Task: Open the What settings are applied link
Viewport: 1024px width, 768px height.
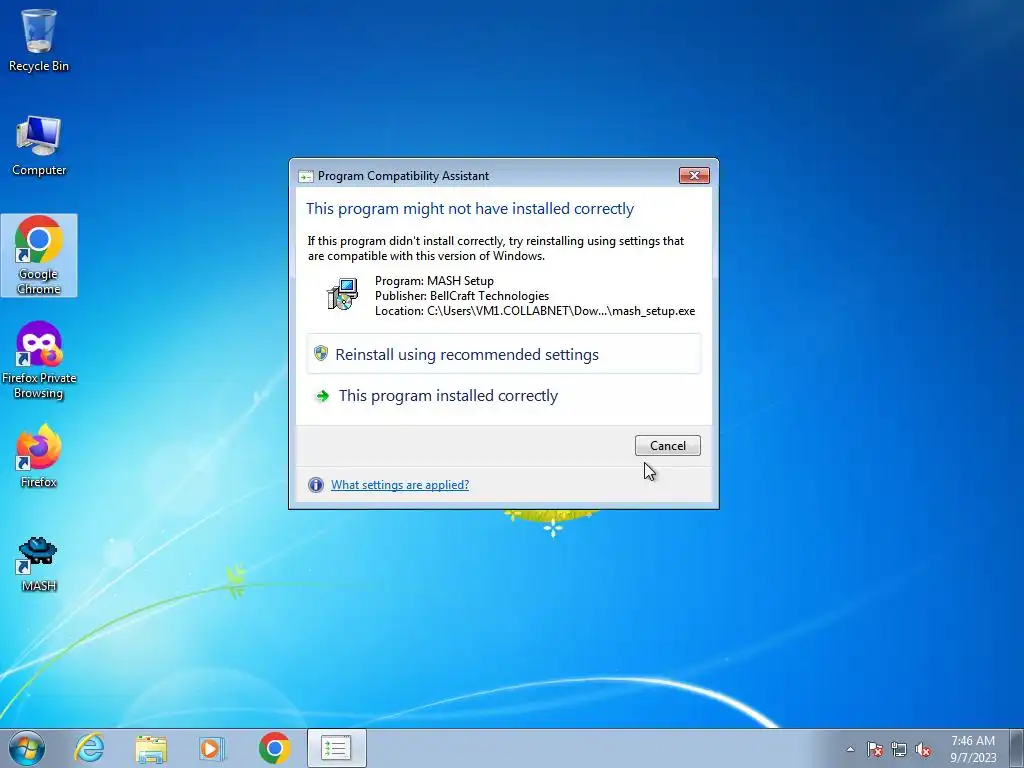Action: [x=400, y=485]
